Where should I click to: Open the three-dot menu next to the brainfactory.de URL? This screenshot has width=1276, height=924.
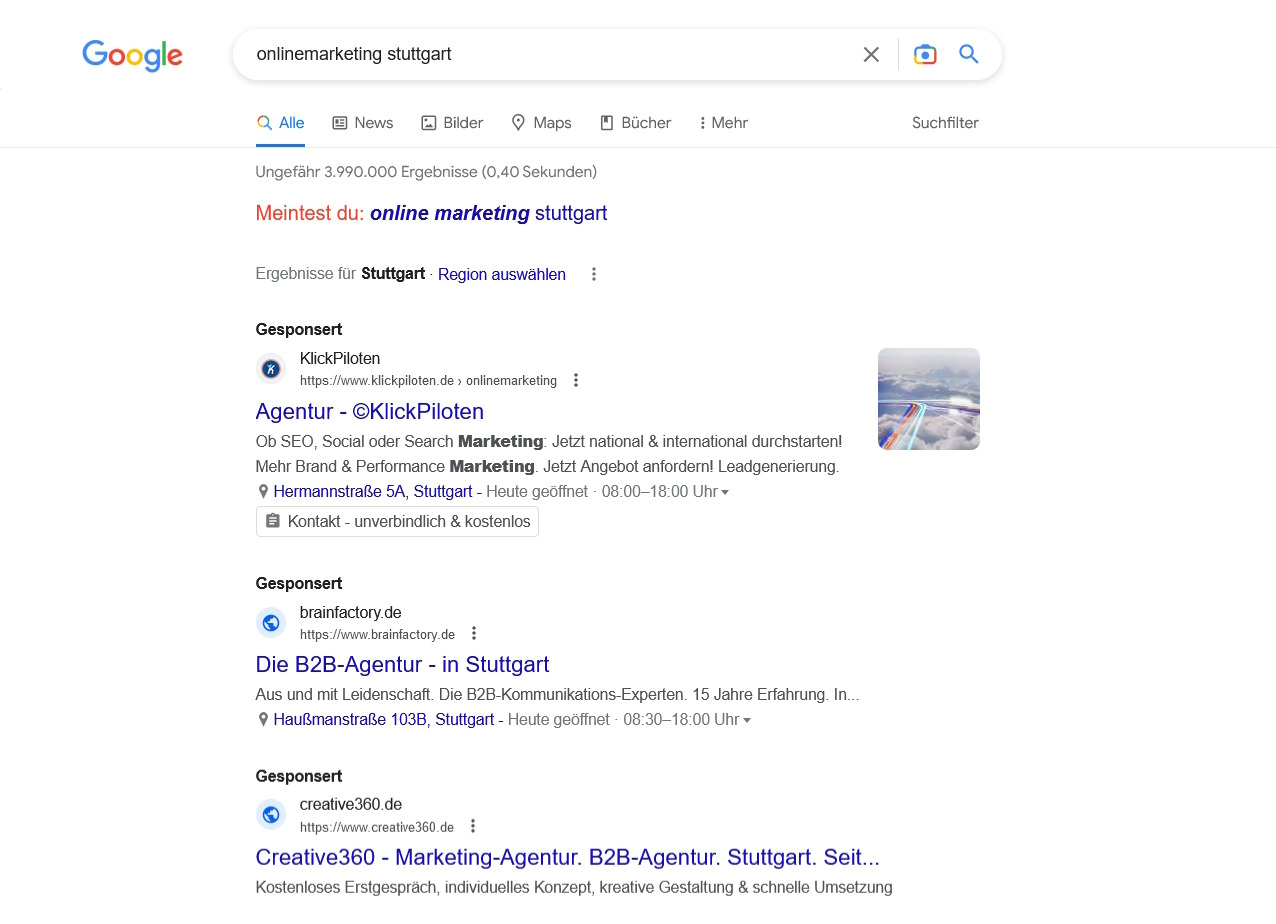(474, 633)
